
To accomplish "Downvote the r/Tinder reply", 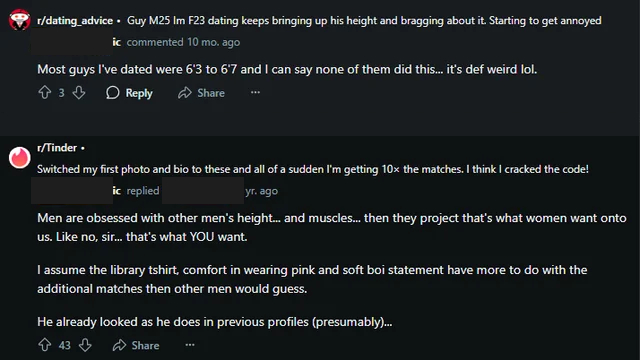I will pos(85,345).
